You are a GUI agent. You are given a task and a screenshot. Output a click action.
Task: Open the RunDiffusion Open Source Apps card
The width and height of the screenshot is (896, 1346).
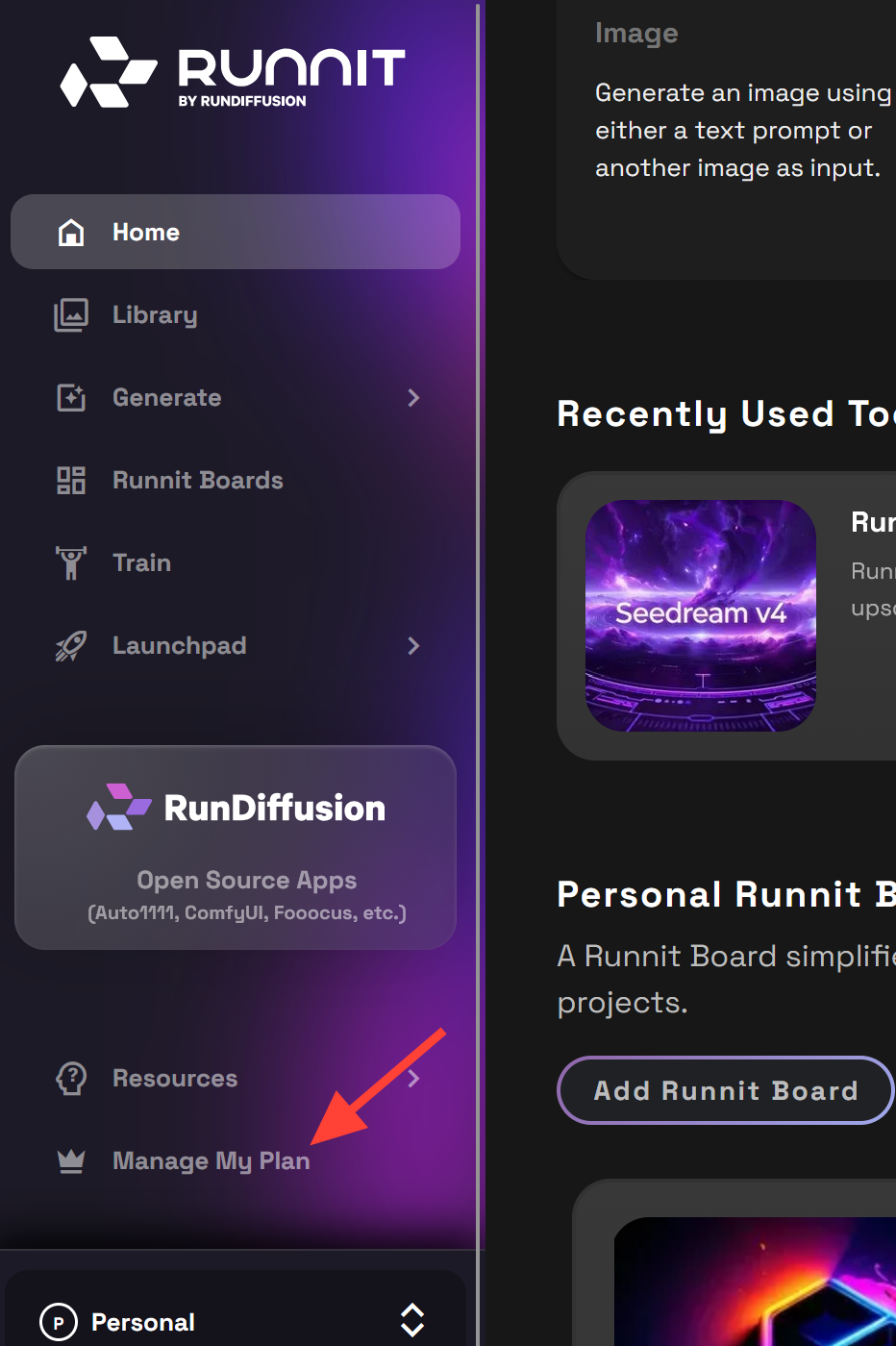[236, 848]
